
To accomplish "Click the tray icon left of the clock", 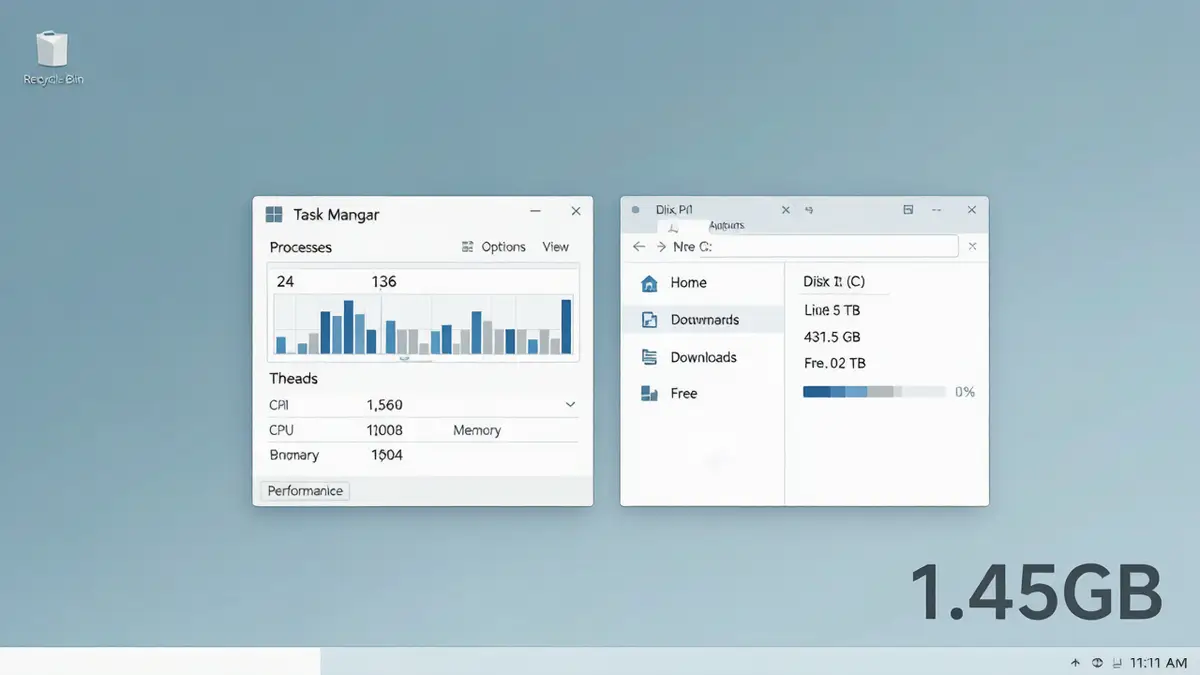I will tap(1117, 662).
